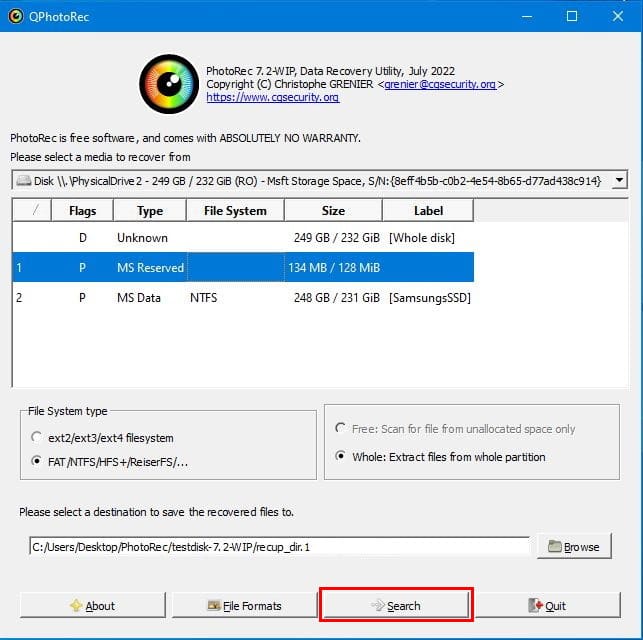Open the https://www.cgsecurity.org link
This screenshot has width=643, height=640.
273,97
